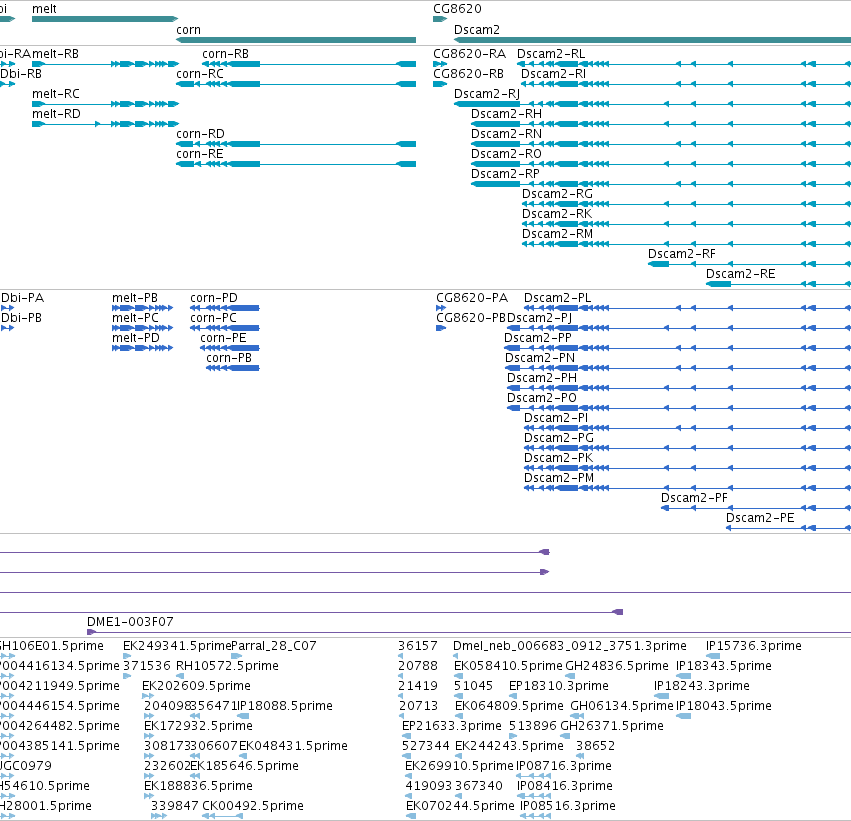Select protein corn-PC

(225, 328)
